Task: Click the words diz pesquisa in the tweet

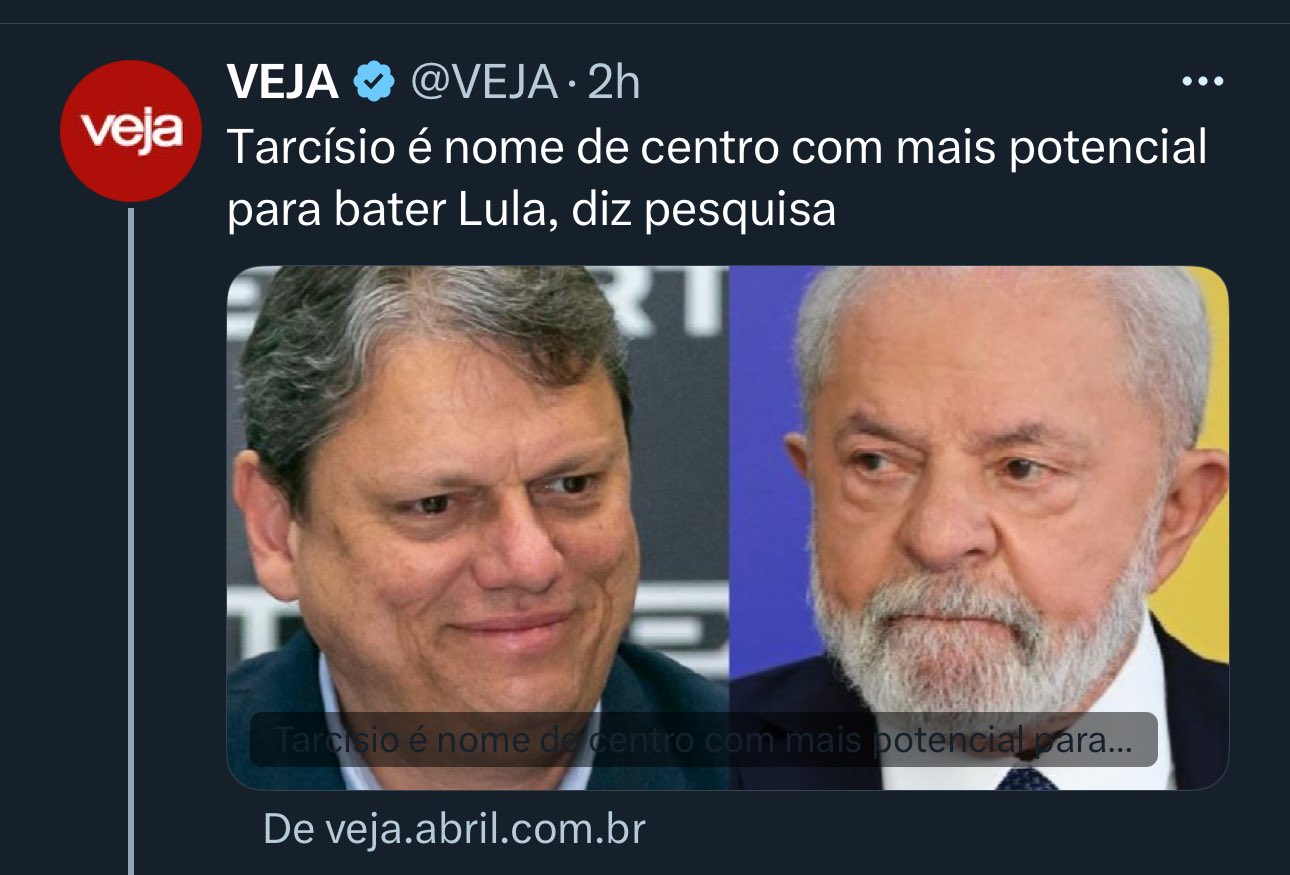Action: coord(704,213)
